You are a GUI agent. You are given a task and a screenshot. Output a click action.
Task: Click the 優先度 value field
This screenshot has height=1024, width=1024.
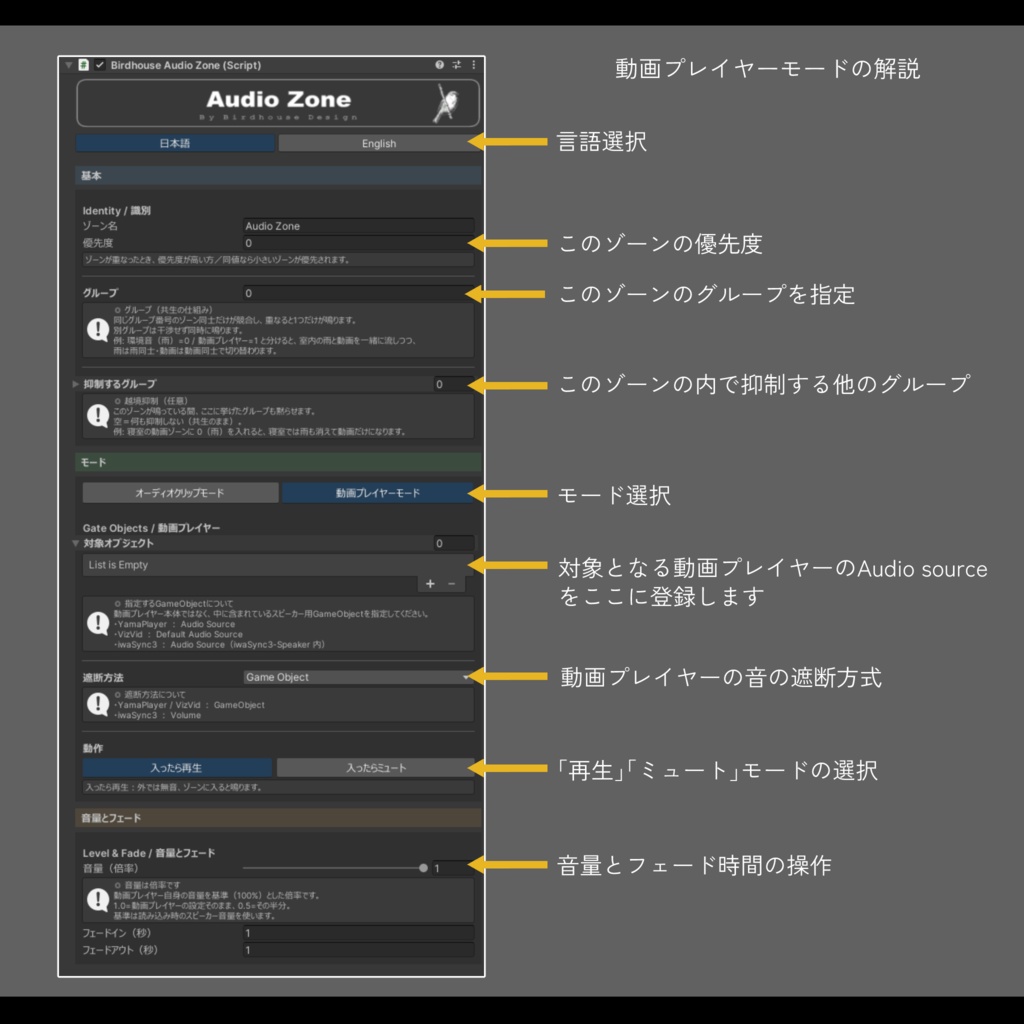pos(358,243)
